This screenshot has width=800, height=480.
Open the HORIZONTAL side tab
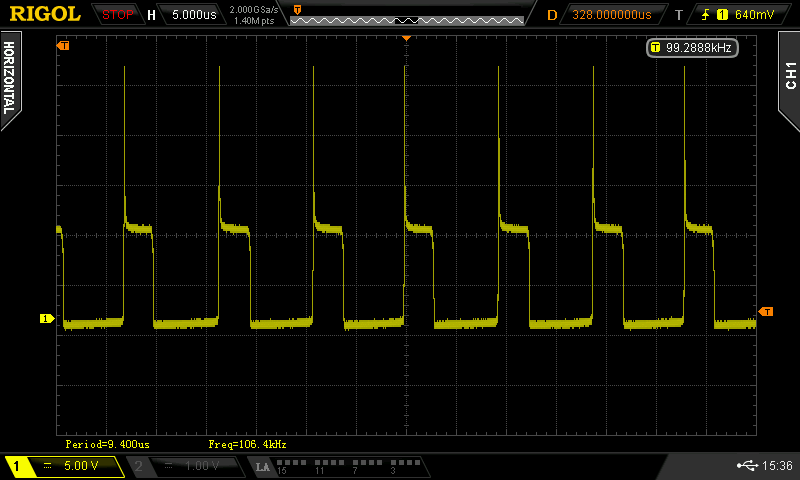tap(10, 78)
